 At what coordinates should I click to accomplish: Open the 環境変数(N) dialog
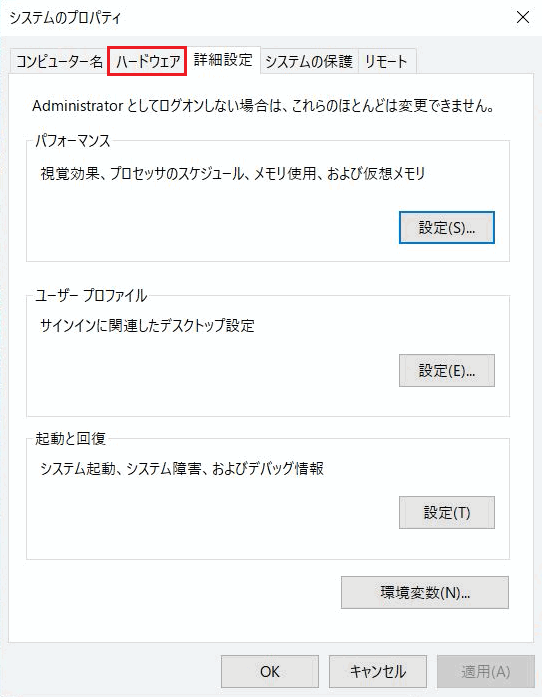tap(425, 593)
